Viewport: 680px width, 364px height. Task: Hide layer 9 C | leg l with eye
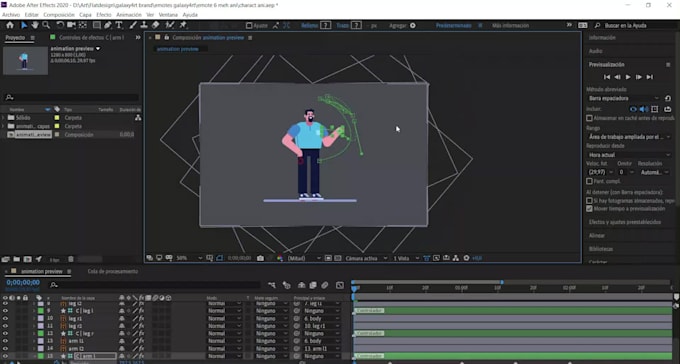[x=5, y=311]
